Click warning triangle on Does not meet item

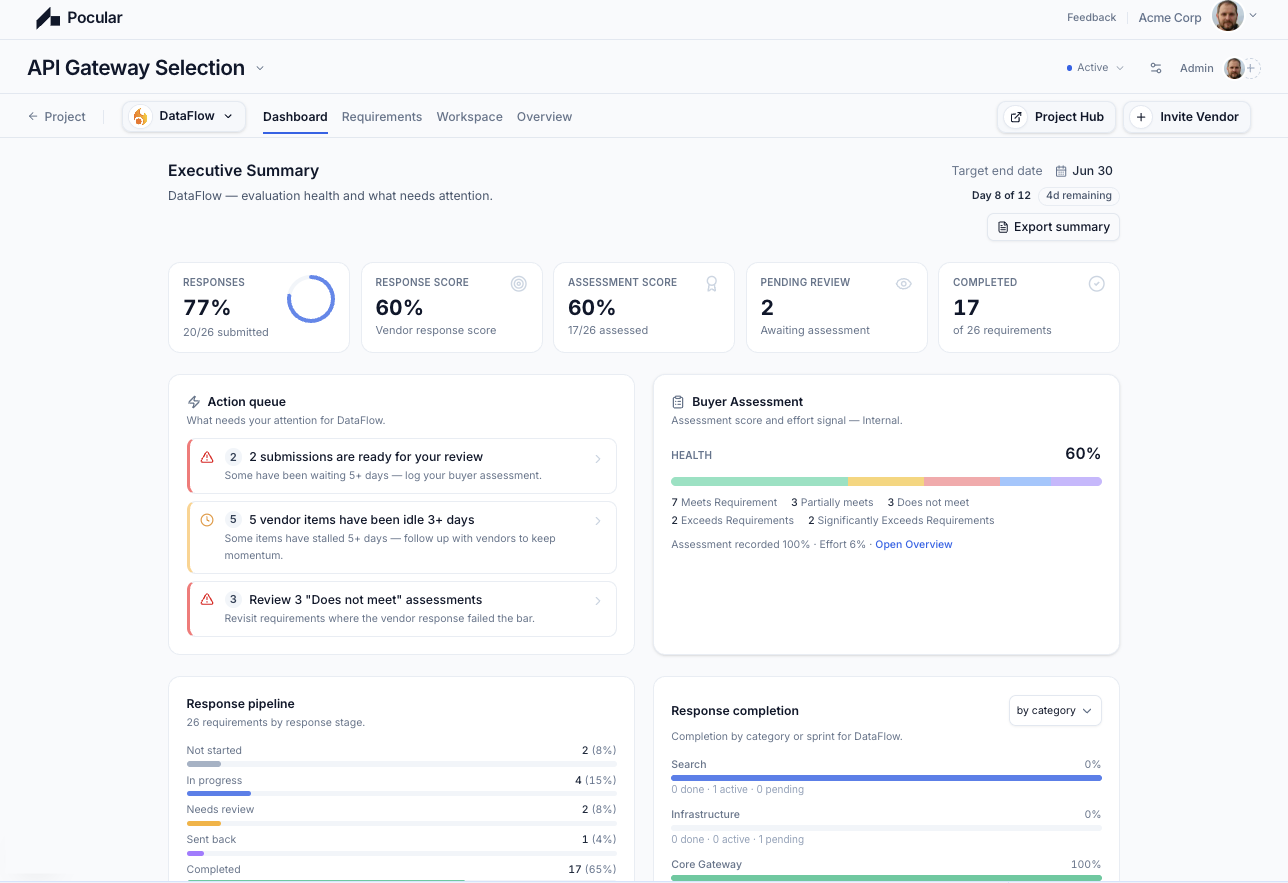(x=207, y=600)
